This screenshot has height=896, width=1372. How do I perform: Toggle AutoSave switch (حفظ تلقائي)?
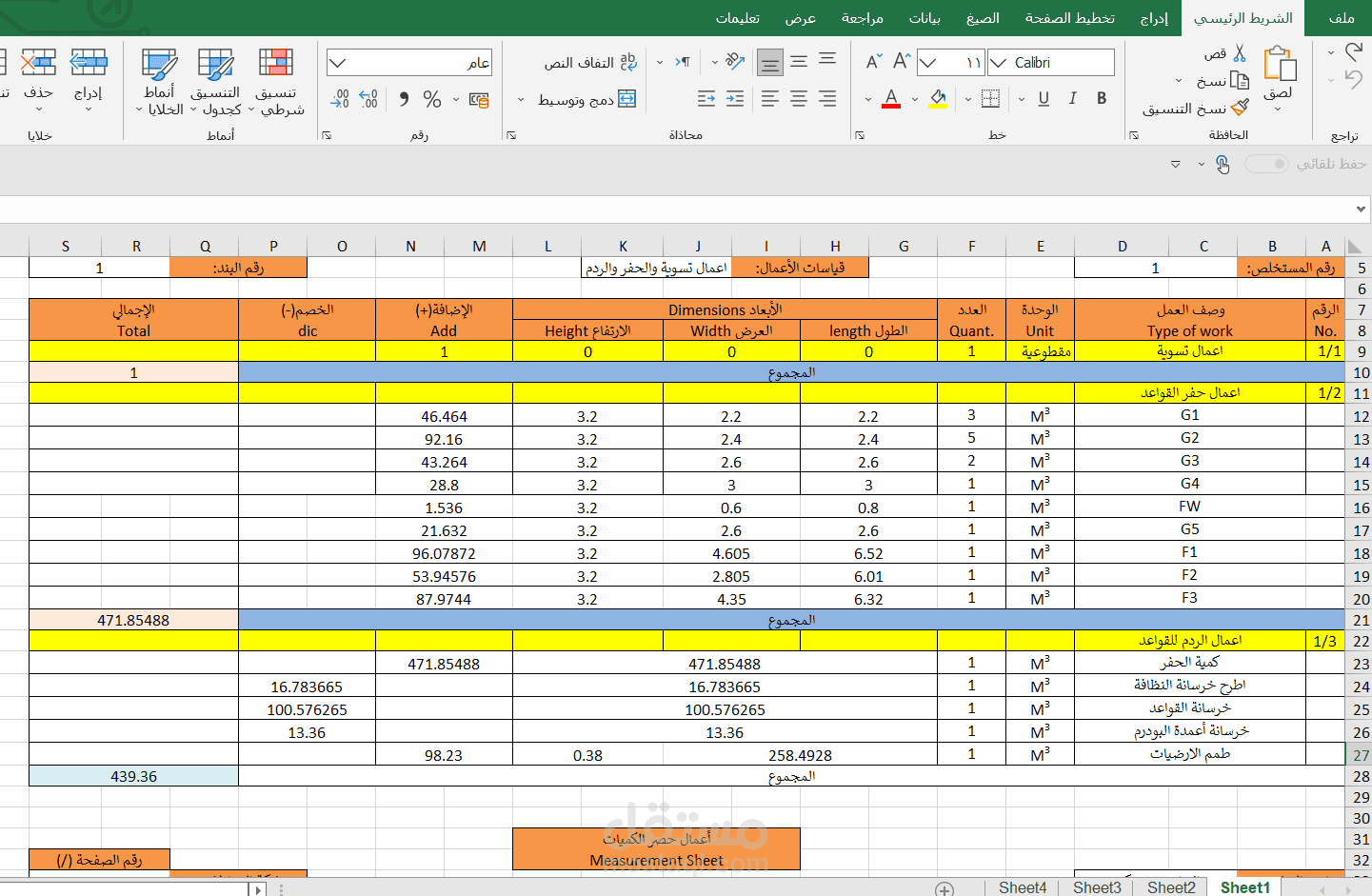tap(1266, 164)
